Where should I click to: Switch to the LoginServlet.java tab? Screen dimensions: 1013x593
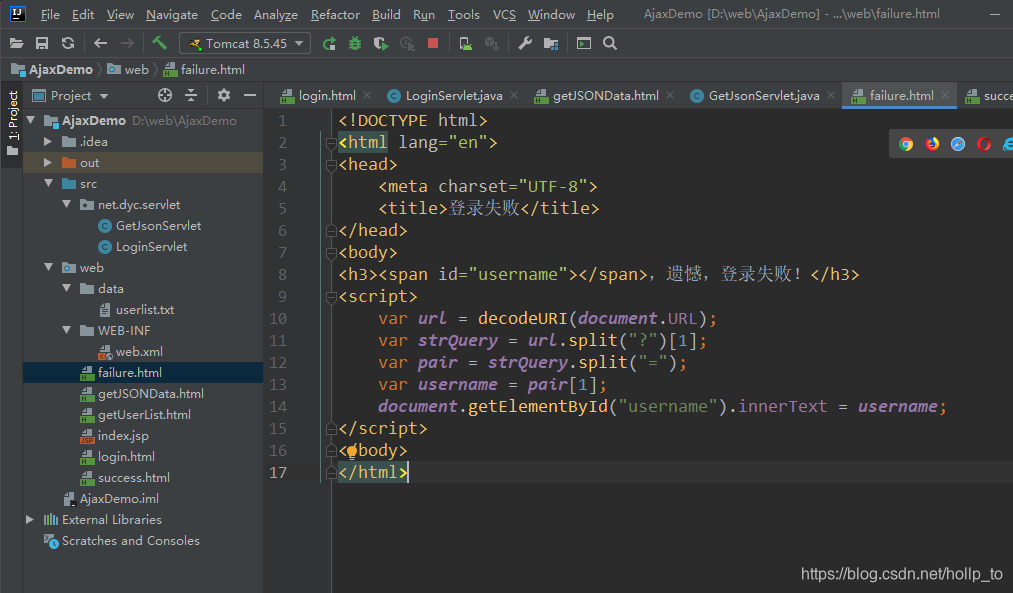point(454,96)
